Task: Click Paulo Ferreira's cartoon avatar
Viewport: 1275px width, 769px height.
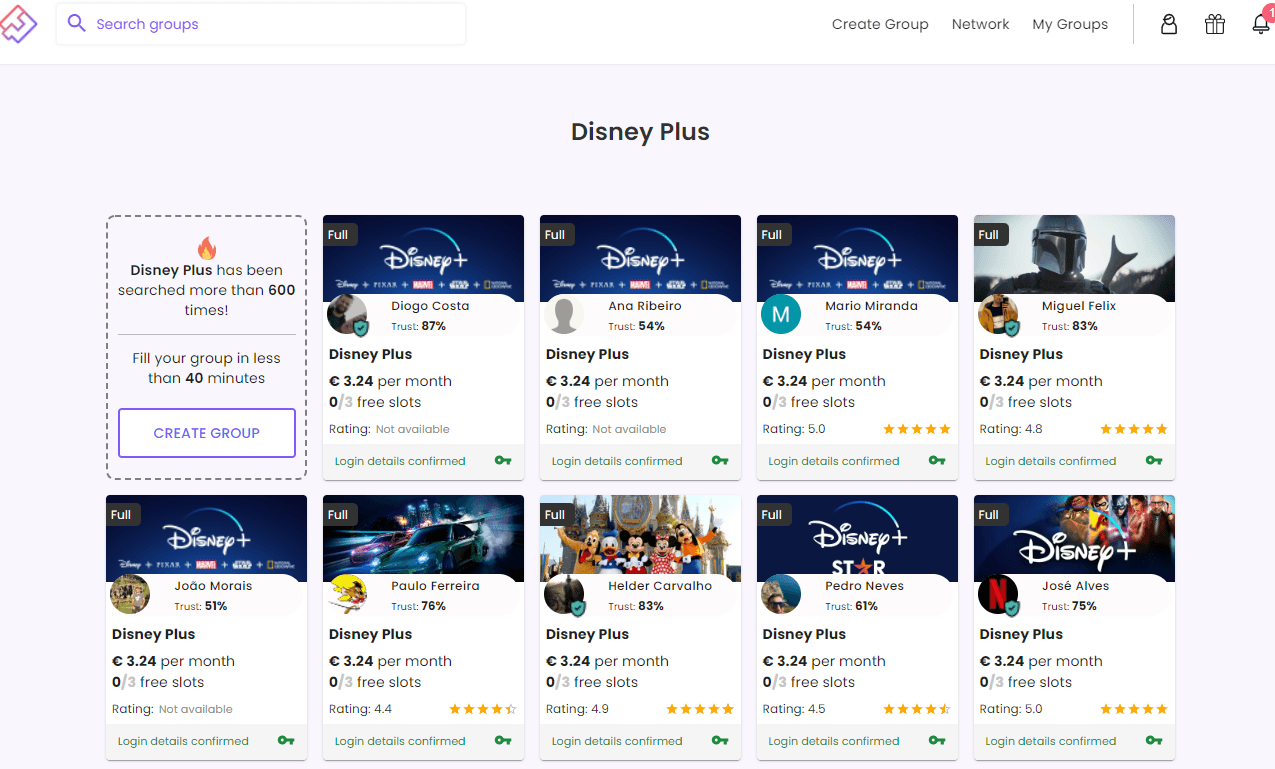Action: tap(347, 594)
